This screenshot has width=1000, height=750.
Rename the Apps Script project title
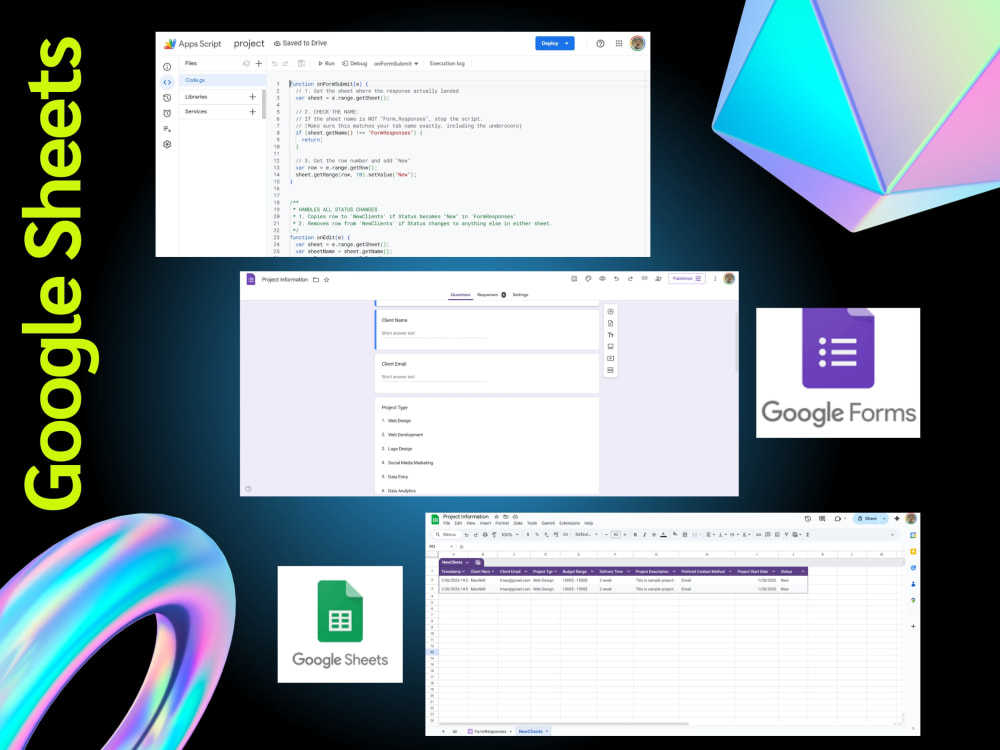coord(249,43)
